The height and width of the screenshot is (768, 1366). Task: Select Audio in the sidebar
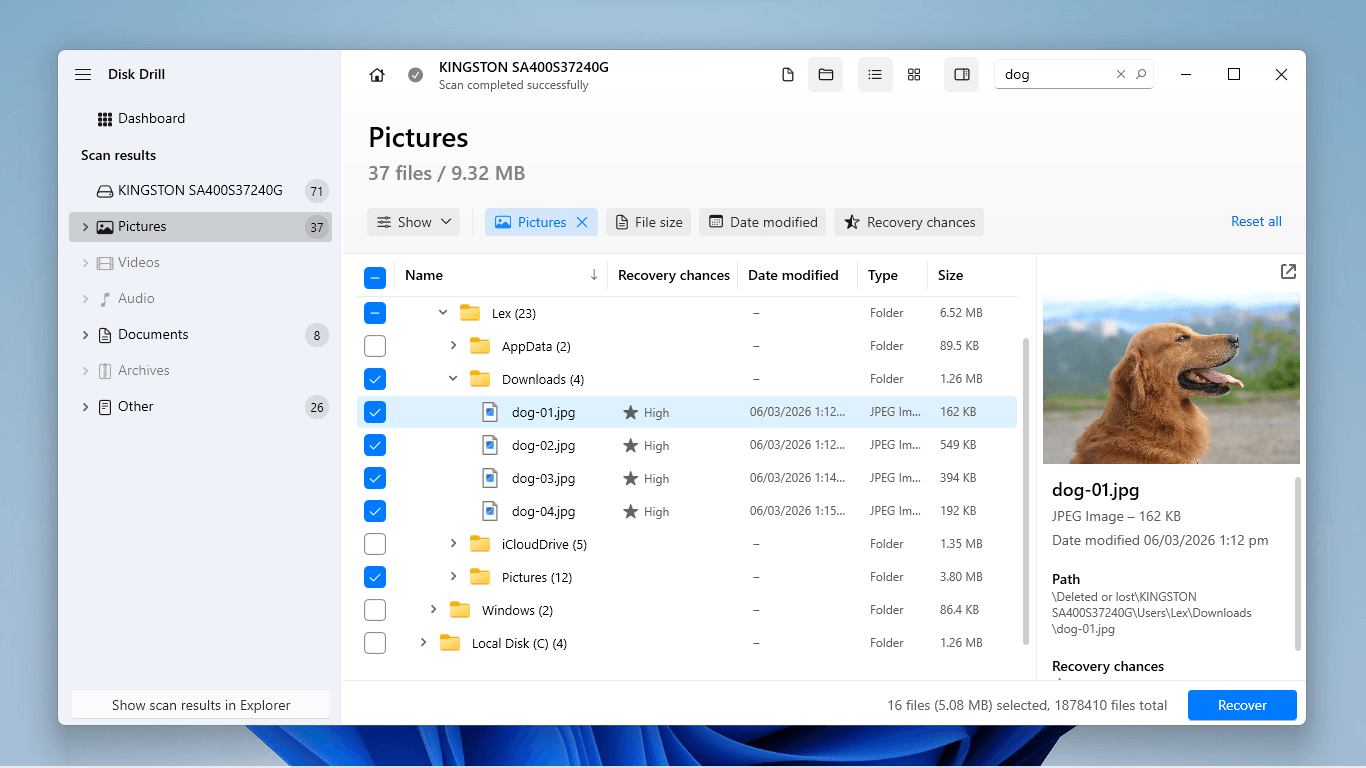point(200,299)
